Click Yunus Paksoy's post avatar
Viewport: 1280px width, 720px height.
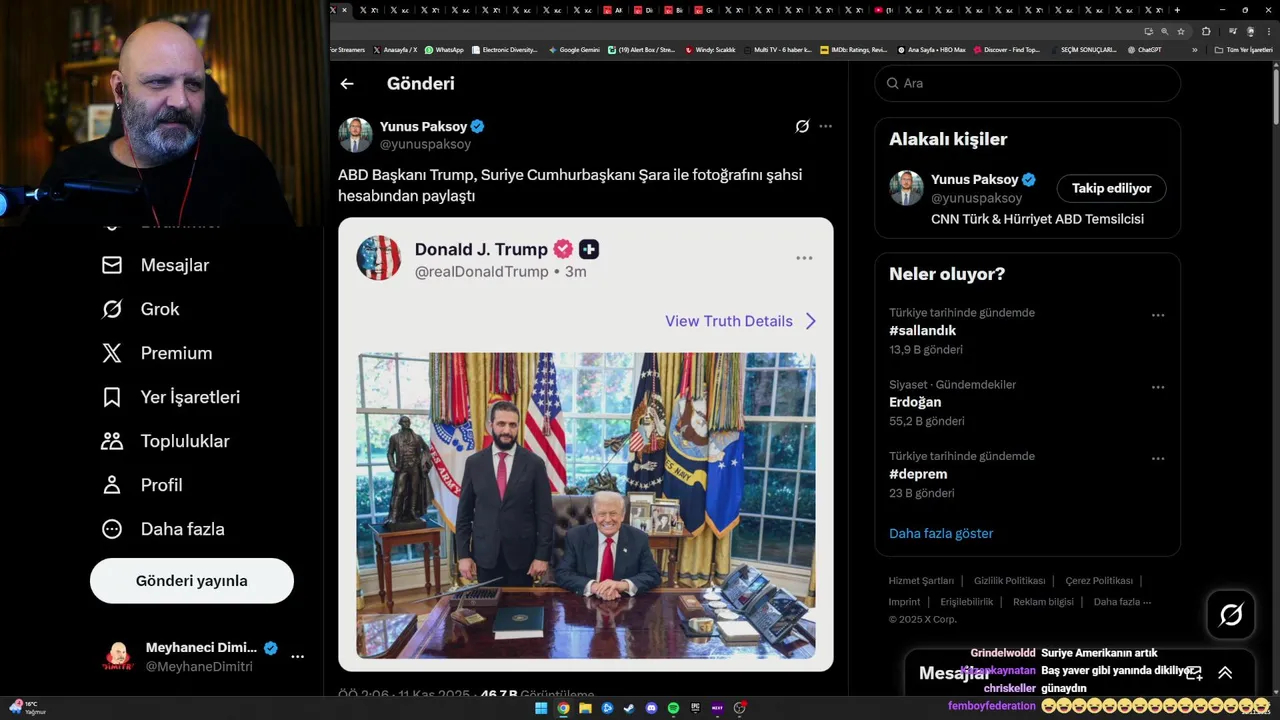click(x=355, y=135)
